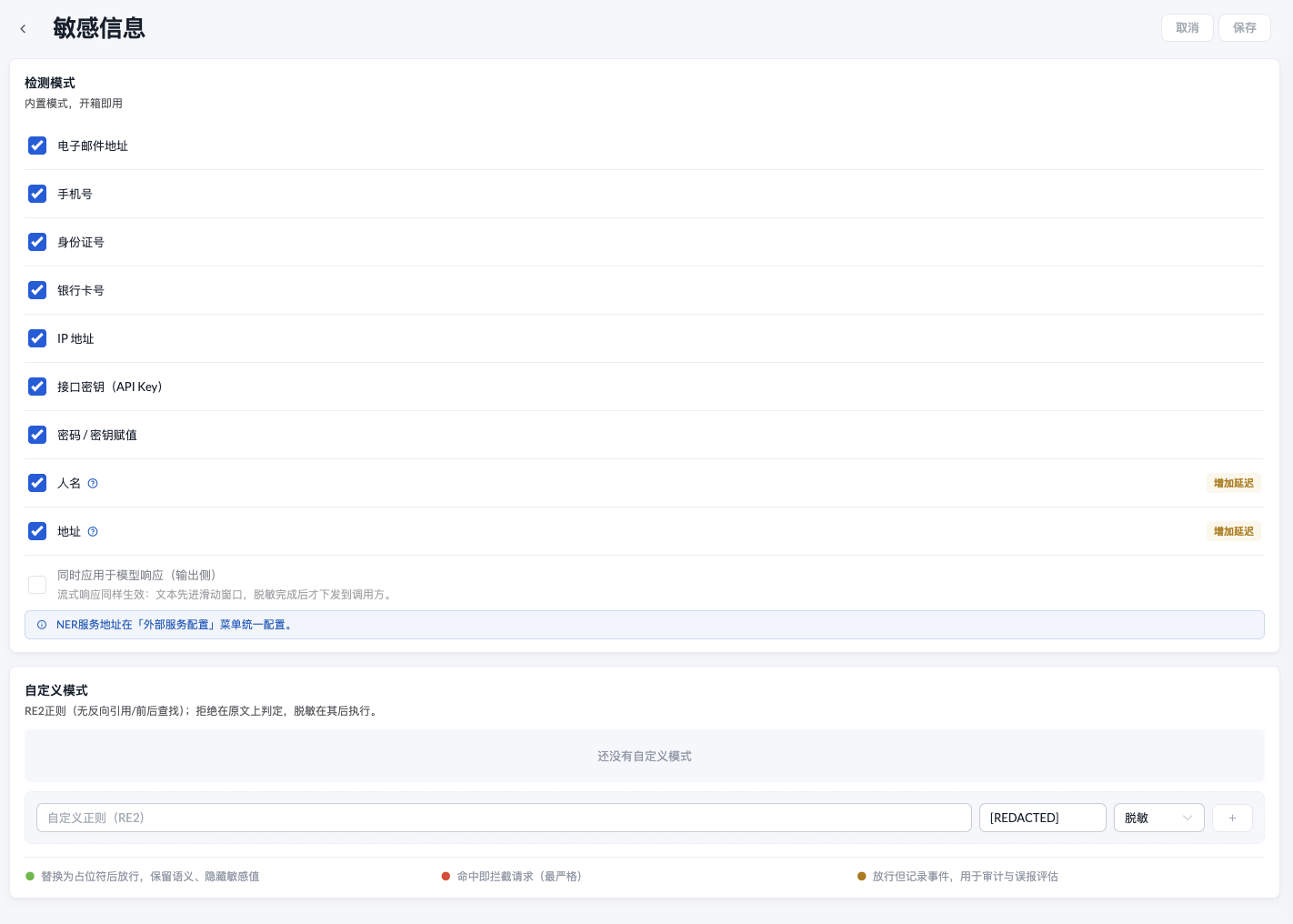
Task: Click the red legend dot for 命中即拦截请求
Action: tap(446, 877)
